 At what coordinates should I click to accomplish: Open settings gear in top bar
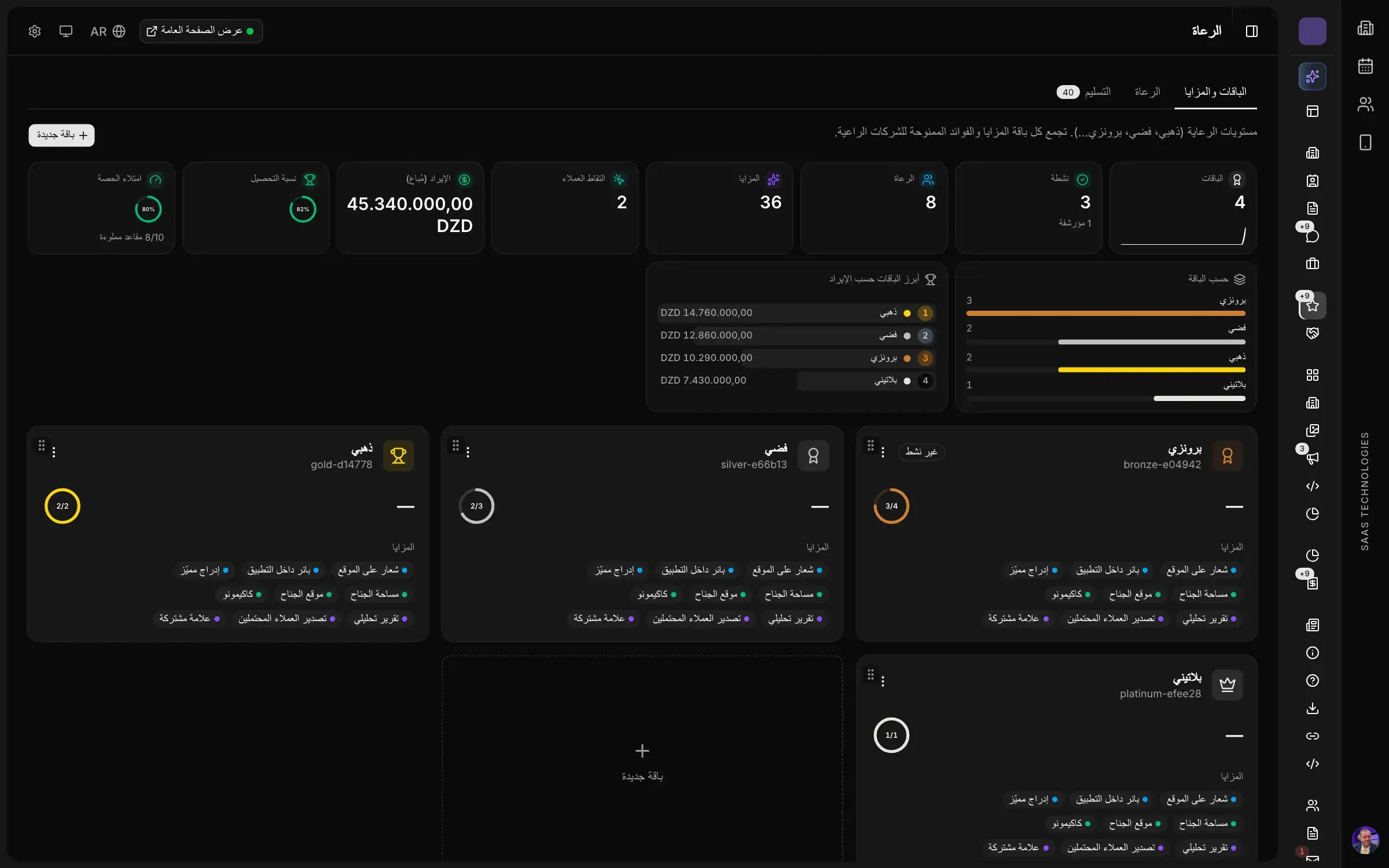[35, 31]
